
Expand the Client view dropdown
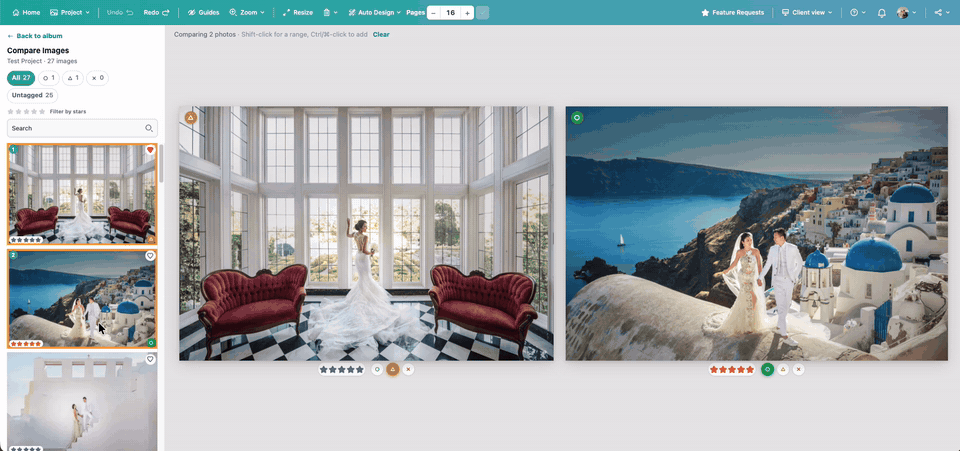807,12
